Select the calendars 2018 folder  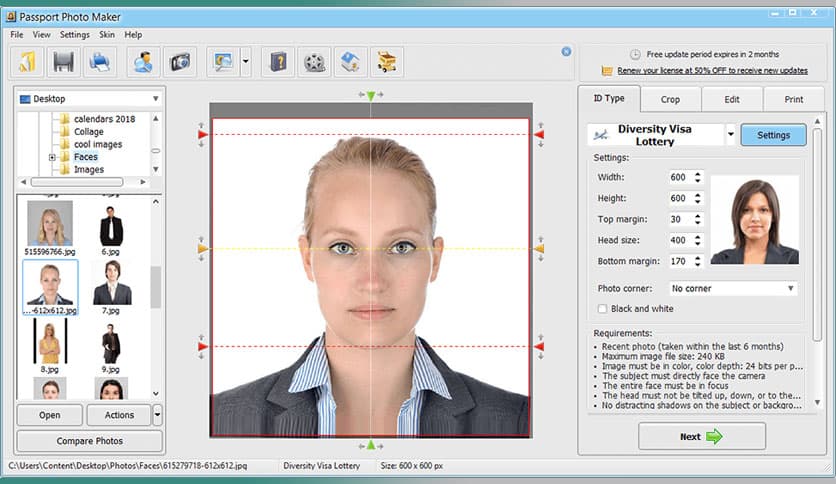coord(104,119)
